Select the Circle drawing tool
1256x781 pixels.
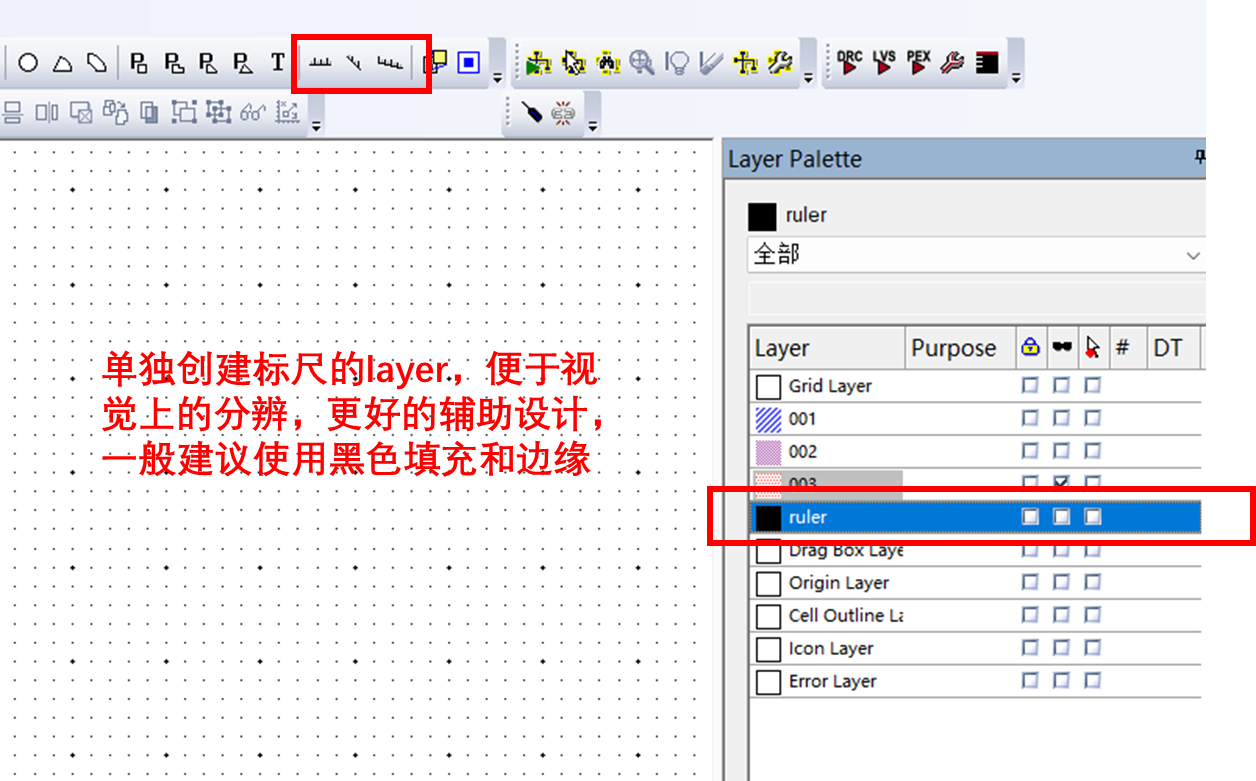point(28,63)
